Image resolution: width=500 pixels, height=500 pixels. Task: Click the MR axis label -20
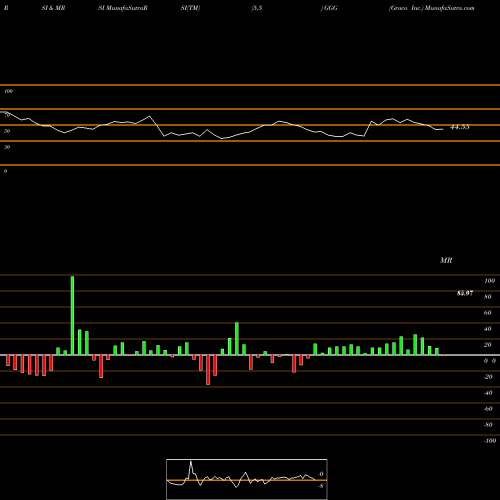click(488, 377)
